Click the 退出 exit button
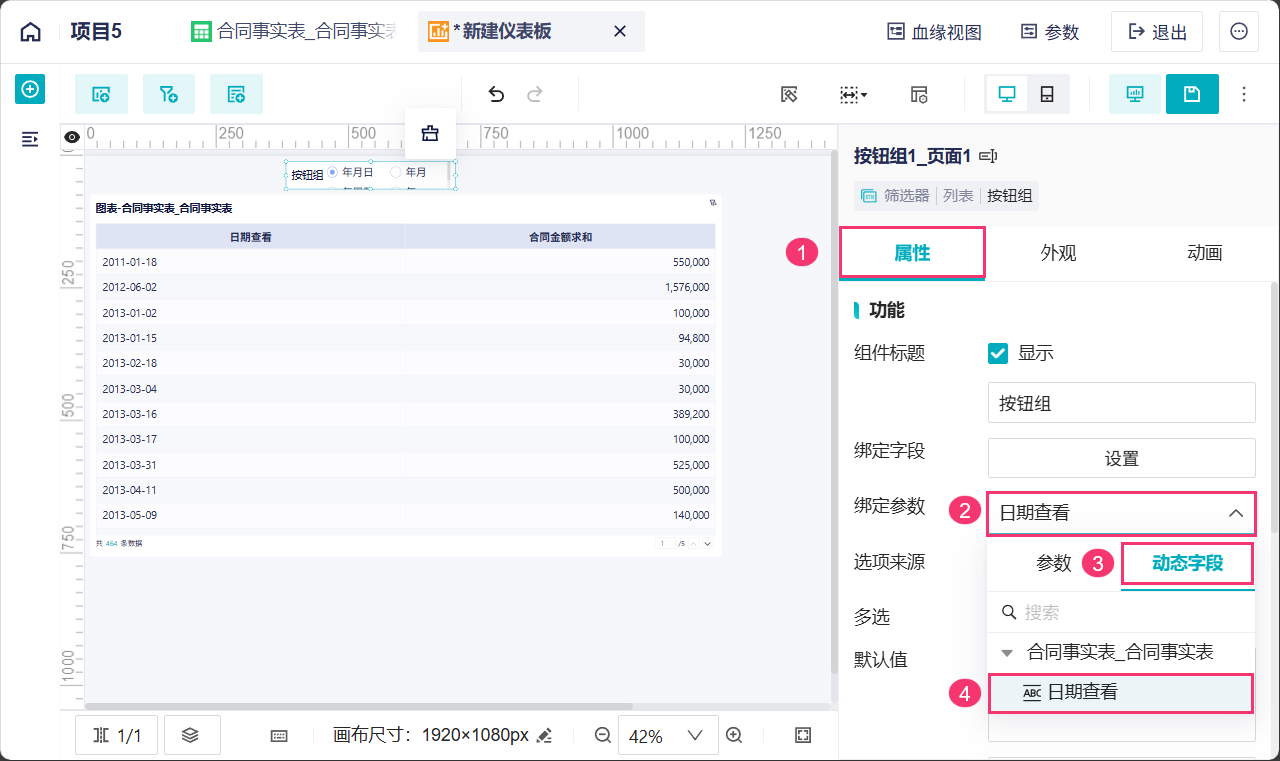This screenshot has width=1280, height=761. tap(1157, 32)
